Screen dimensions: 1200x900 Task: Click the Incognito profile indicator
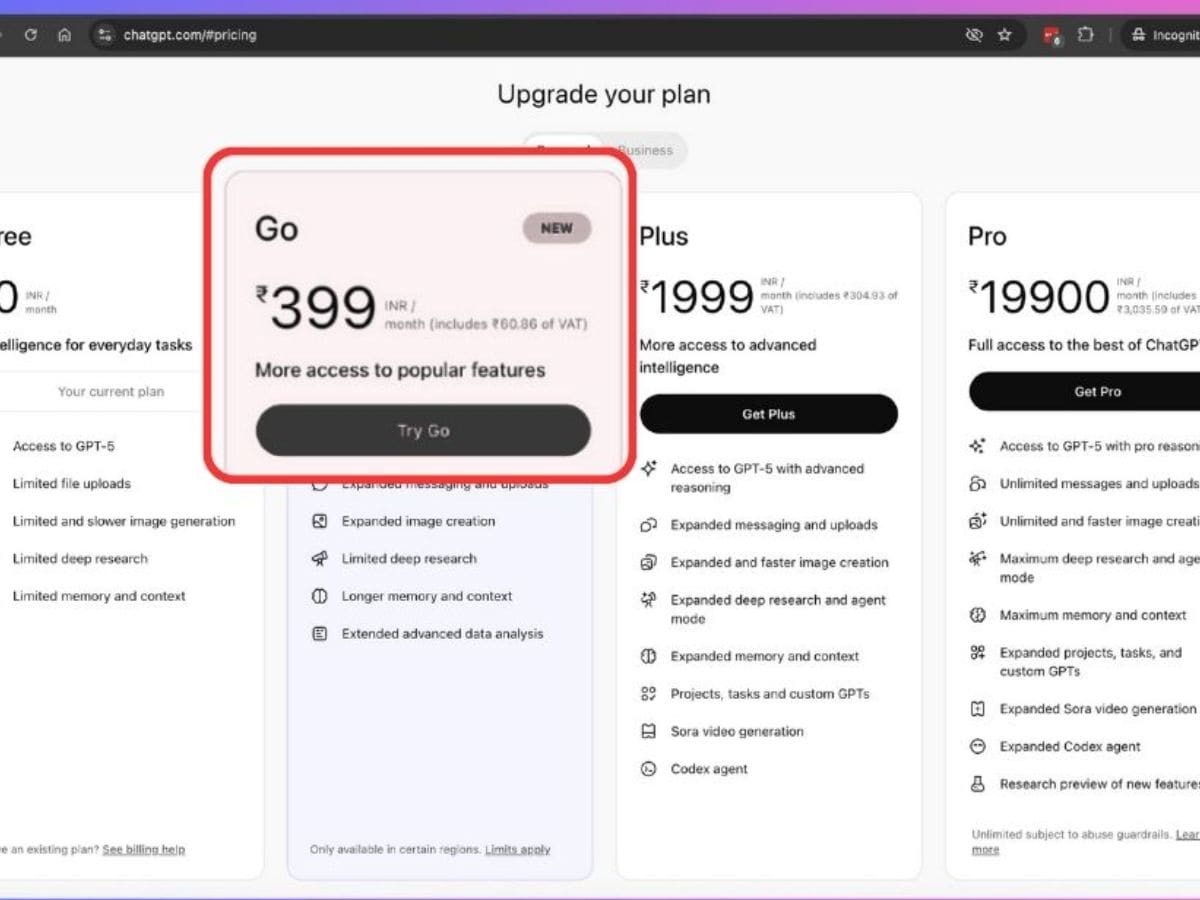(x=1163, y=35)
